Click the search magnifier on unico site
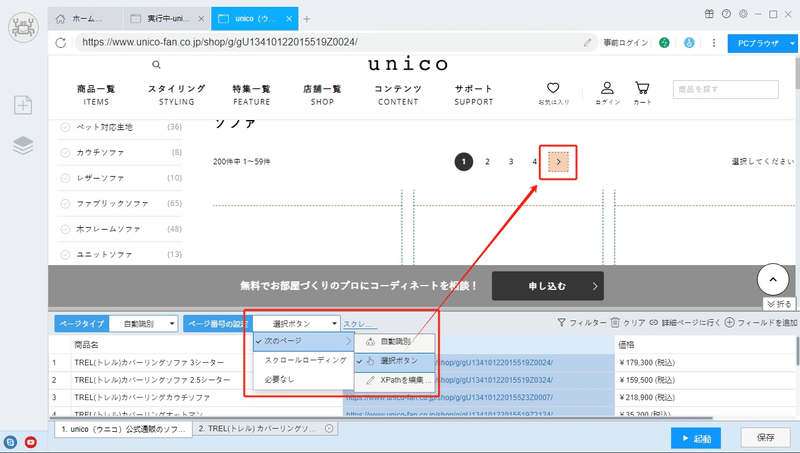This screenshot has width=800, height=453. point(156,65)
